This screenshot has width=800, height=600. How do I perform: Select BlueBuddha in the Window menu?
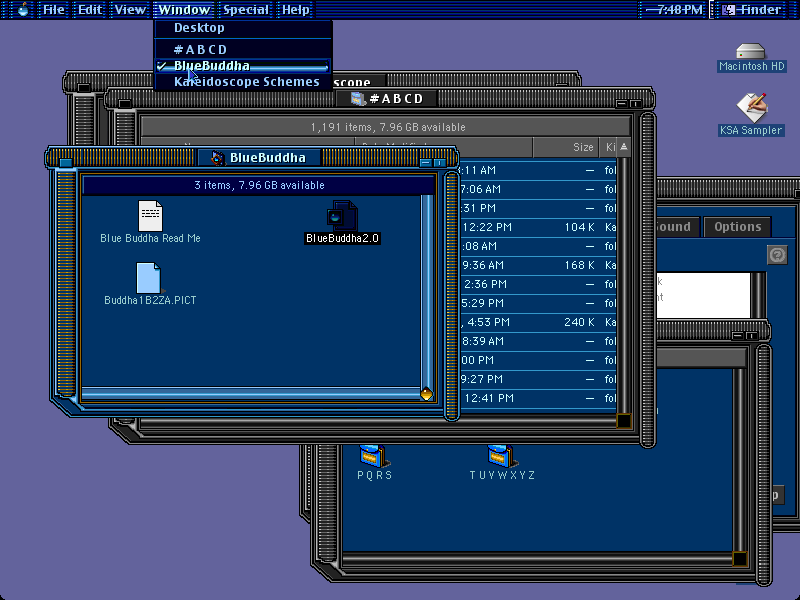pos(243,66)
